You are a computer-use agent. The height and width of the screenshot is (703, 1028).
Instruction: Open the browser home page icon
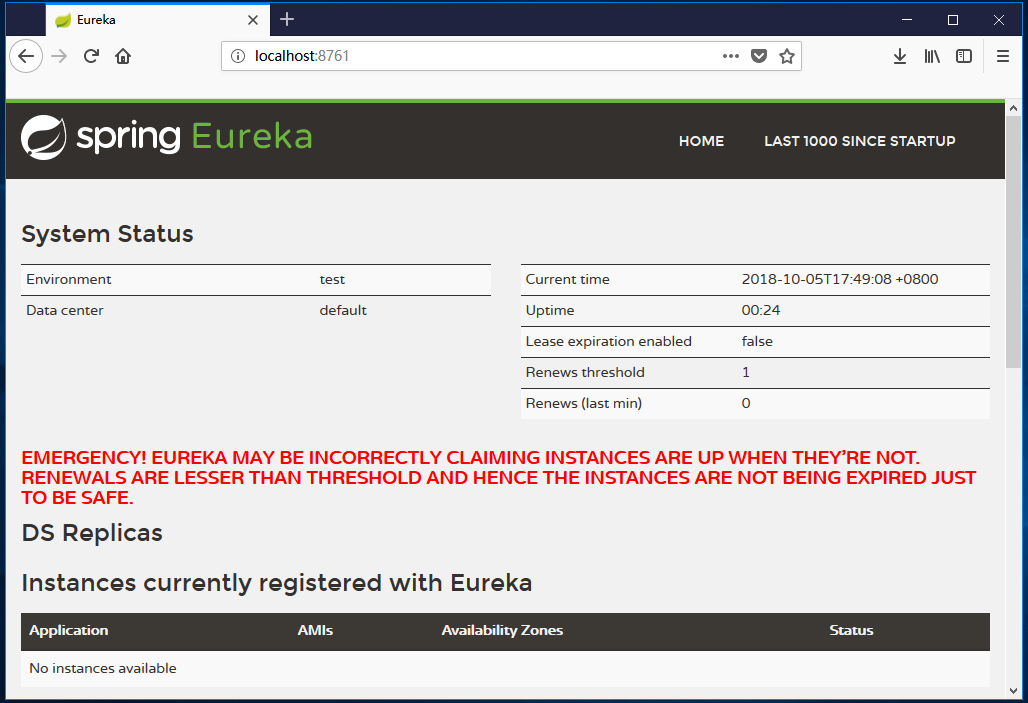123,56
